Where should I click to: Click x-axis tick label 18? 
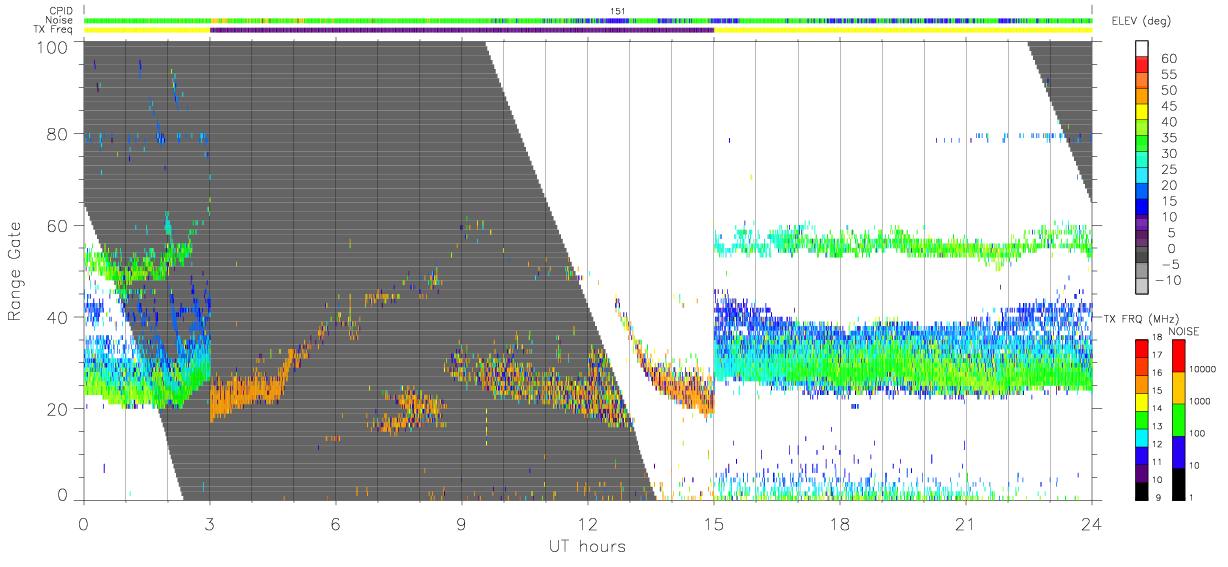840,523
